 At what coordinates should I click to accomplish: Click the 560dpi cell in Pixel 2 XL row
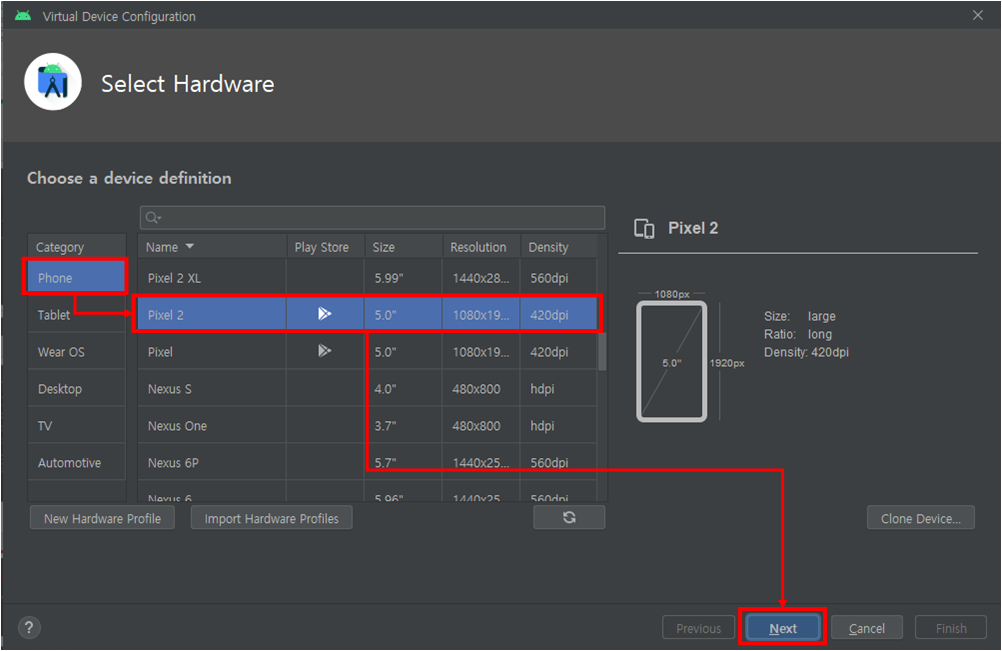coord(559,278)
